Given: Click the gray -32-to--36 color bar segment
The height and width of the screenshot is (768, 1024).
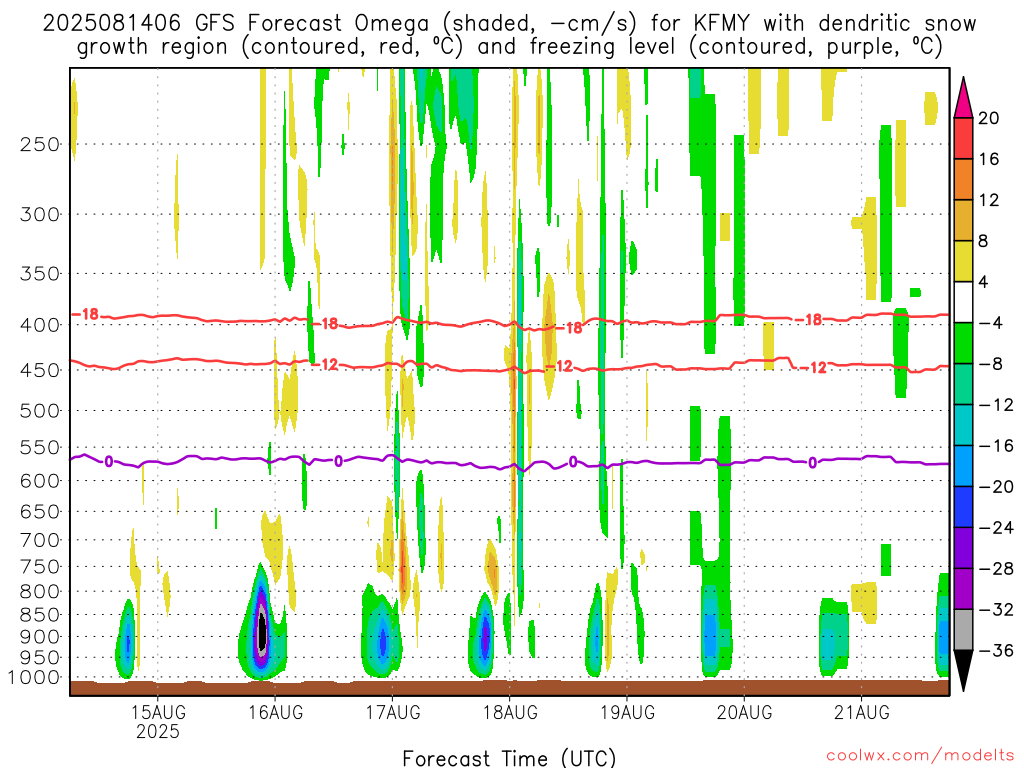Looking at the screenshot, I should (x=963, y=630).
